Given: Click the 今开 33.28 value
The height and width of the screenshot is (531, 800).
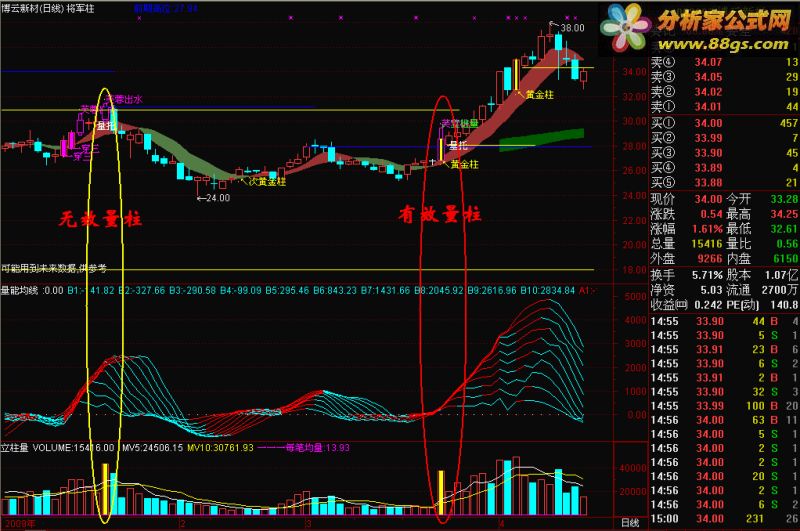Looking at the screenshot, I should point(784,199).
